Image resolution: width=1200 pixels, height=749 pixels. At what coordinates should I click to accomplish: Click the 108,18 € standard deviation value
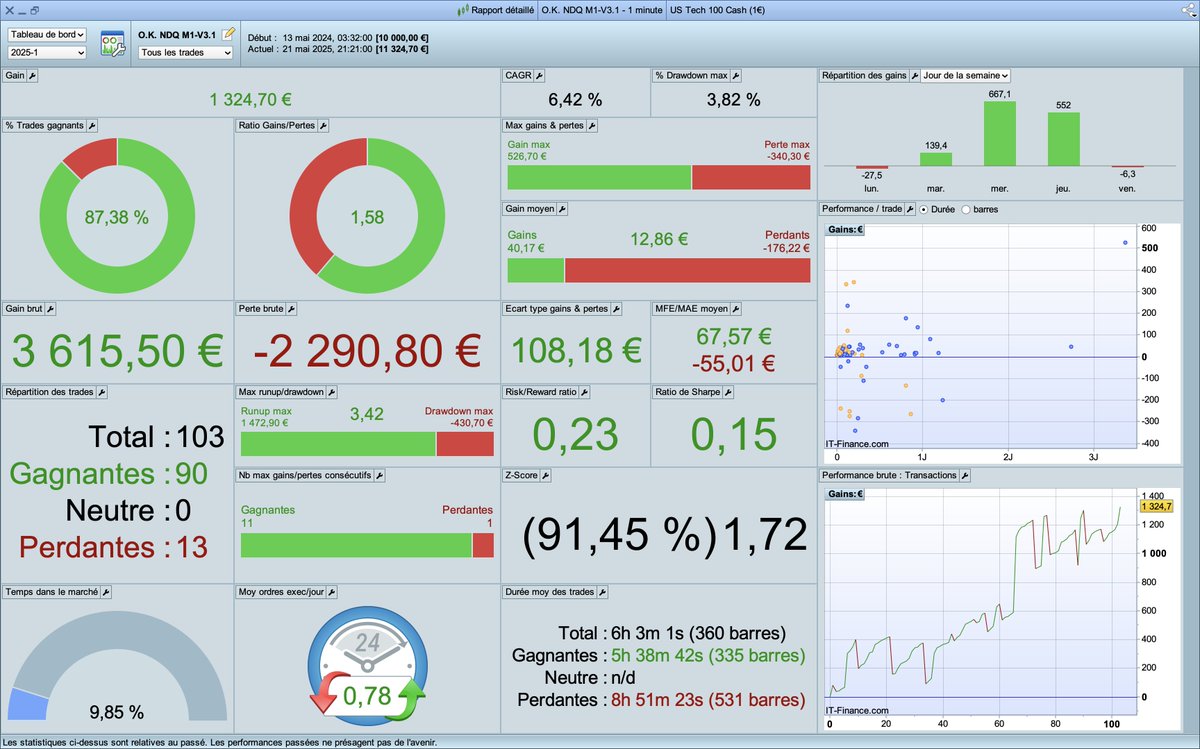[576, 350]
